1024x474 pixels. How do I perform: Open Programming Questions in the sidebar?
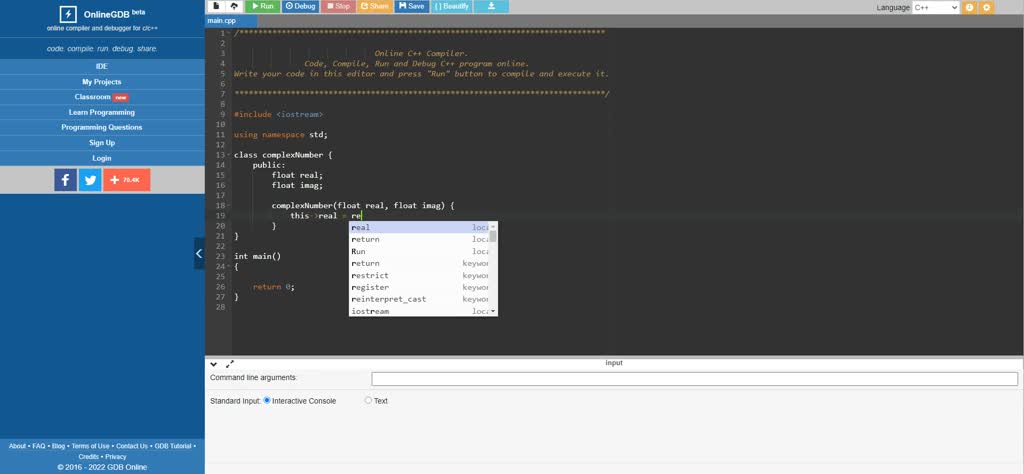[x=102, y=127]
